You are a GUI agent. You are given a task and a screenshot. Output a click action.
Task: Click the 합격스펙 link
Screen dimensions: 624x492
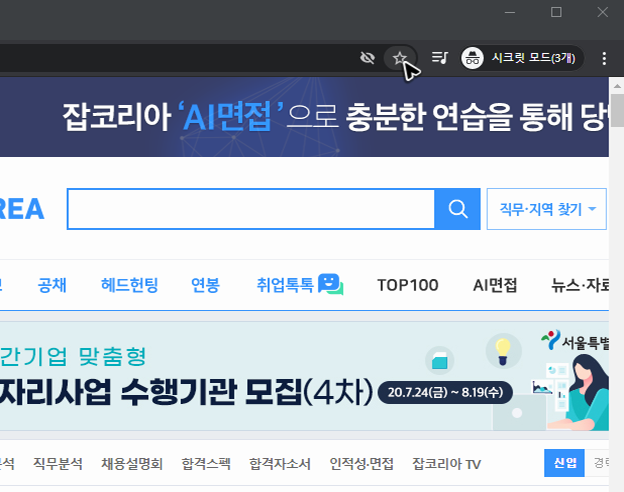[x=206, y=464]
